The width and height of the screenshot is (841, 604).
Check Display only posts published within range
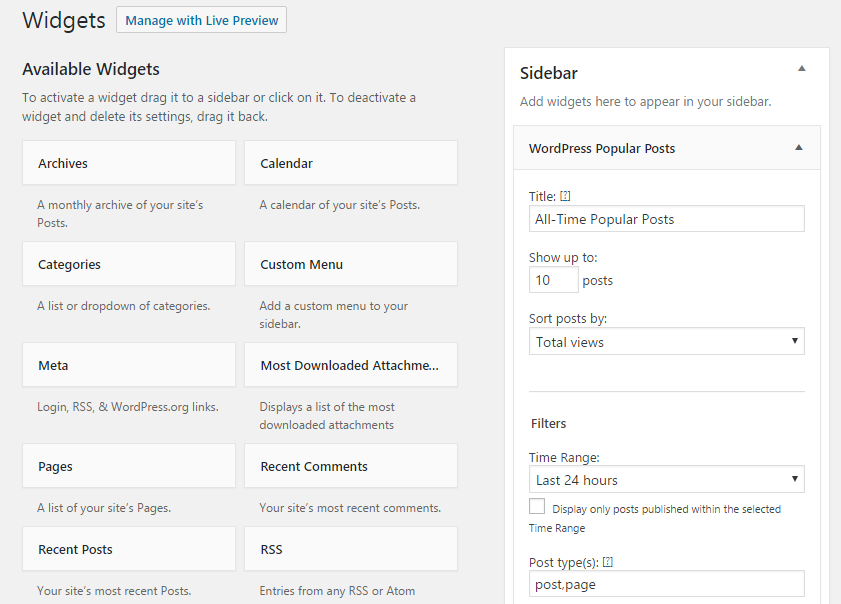coord(537,506)
